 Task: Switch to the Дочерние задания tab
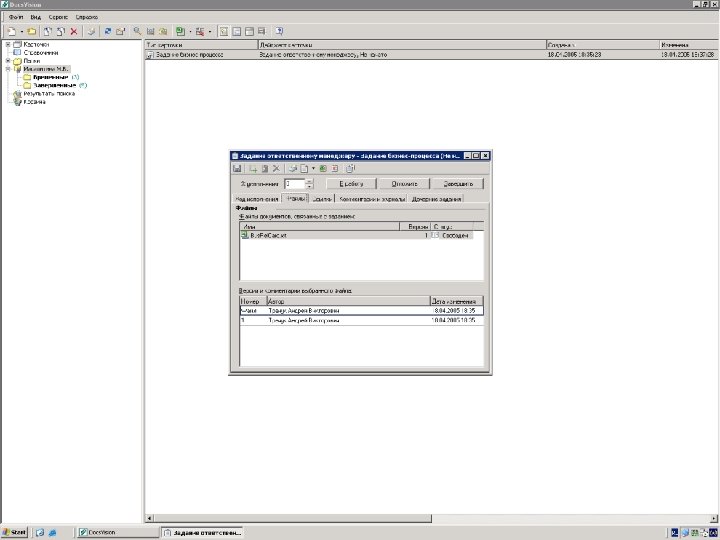point(436,199)
